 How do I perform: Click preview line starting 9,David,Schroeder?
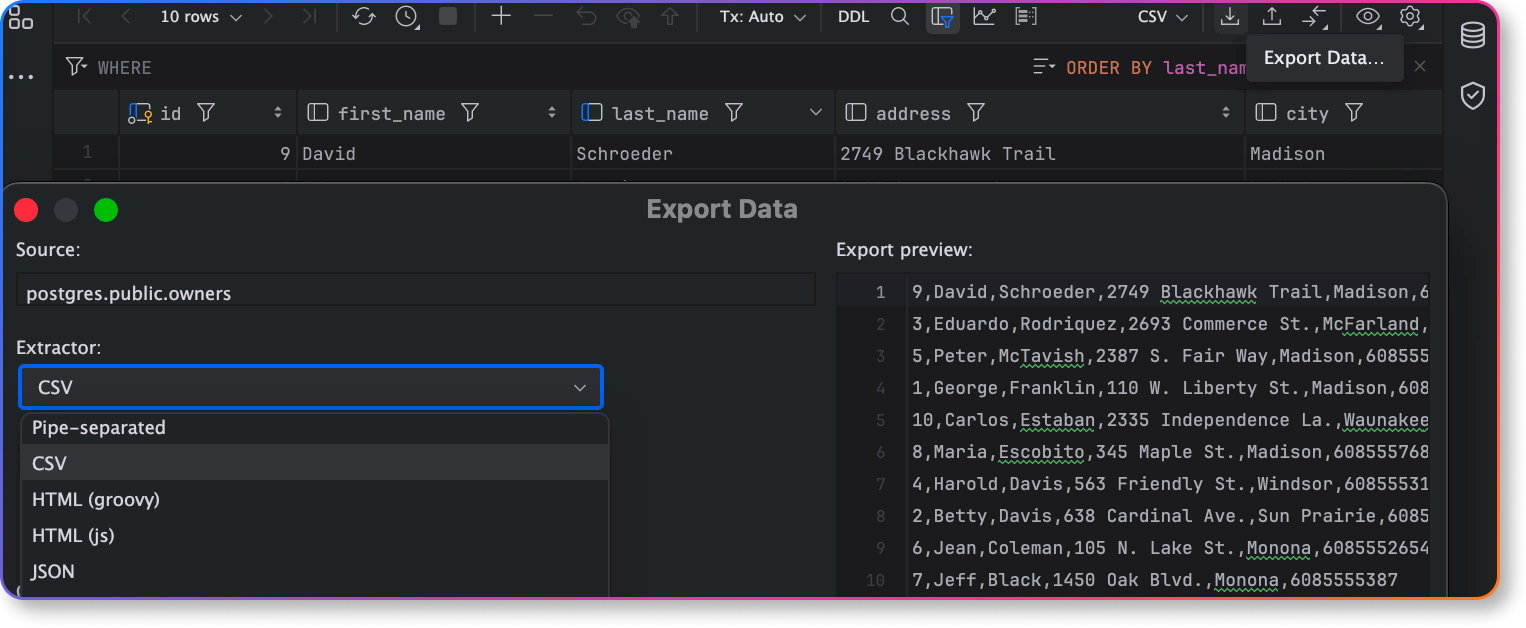click(1170, 292)
